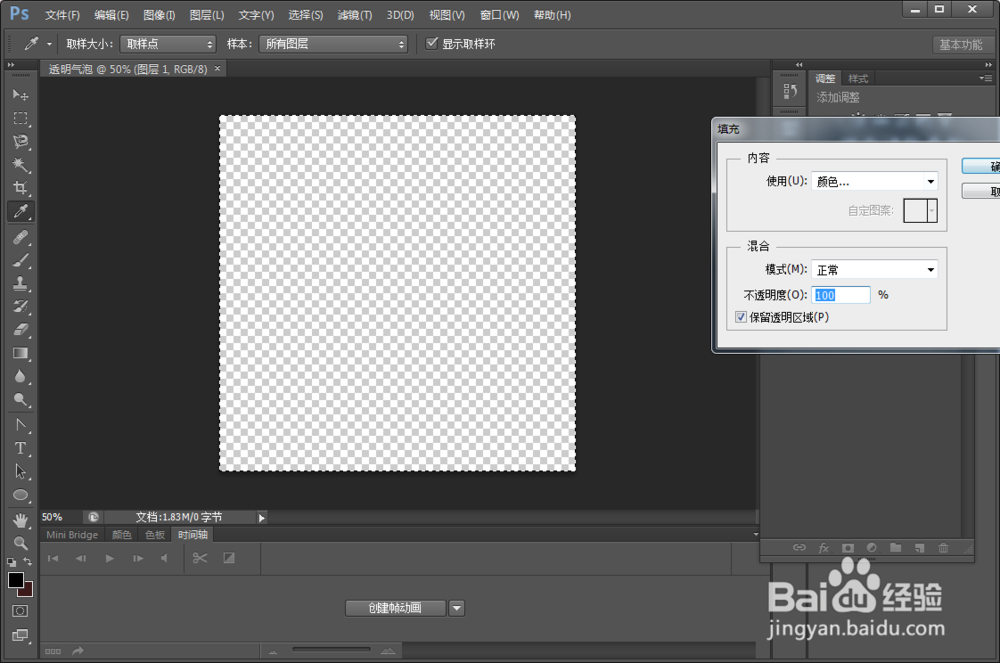Switch to the Mini Bridge tab
The width and height of the screenshot is (1000, 663).
[x=72, y=535]
